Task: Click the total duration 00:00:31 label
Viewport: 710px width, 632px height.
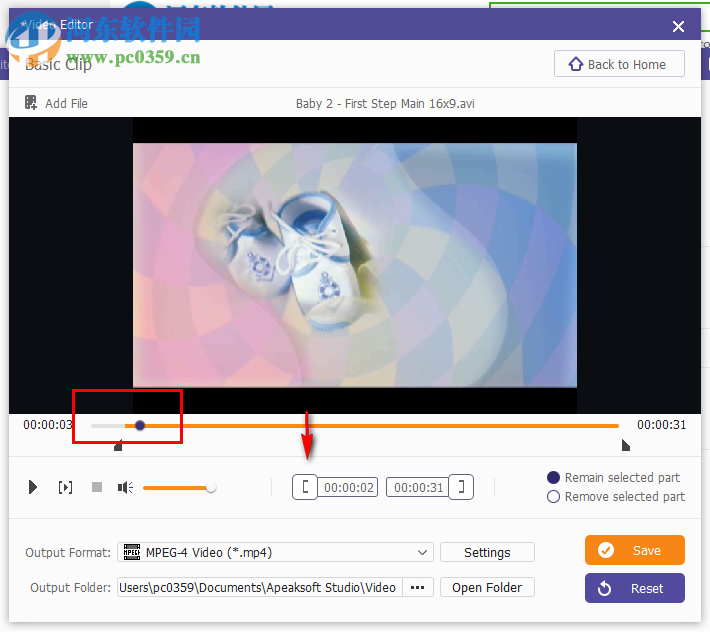Action: coord(662,425)
